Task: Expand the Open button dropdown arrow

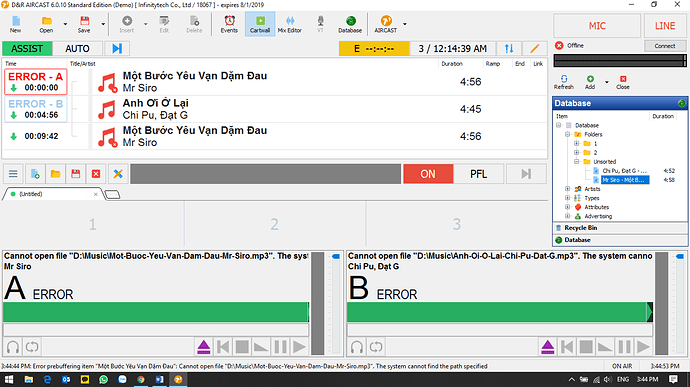Action: point(65,24)
